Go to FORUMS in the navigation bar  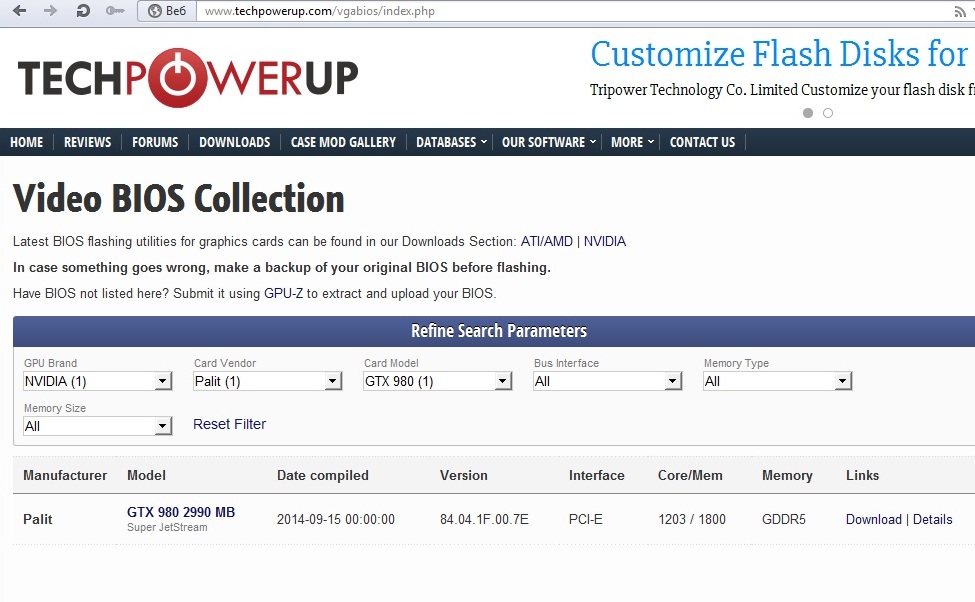tap(155, 142)
